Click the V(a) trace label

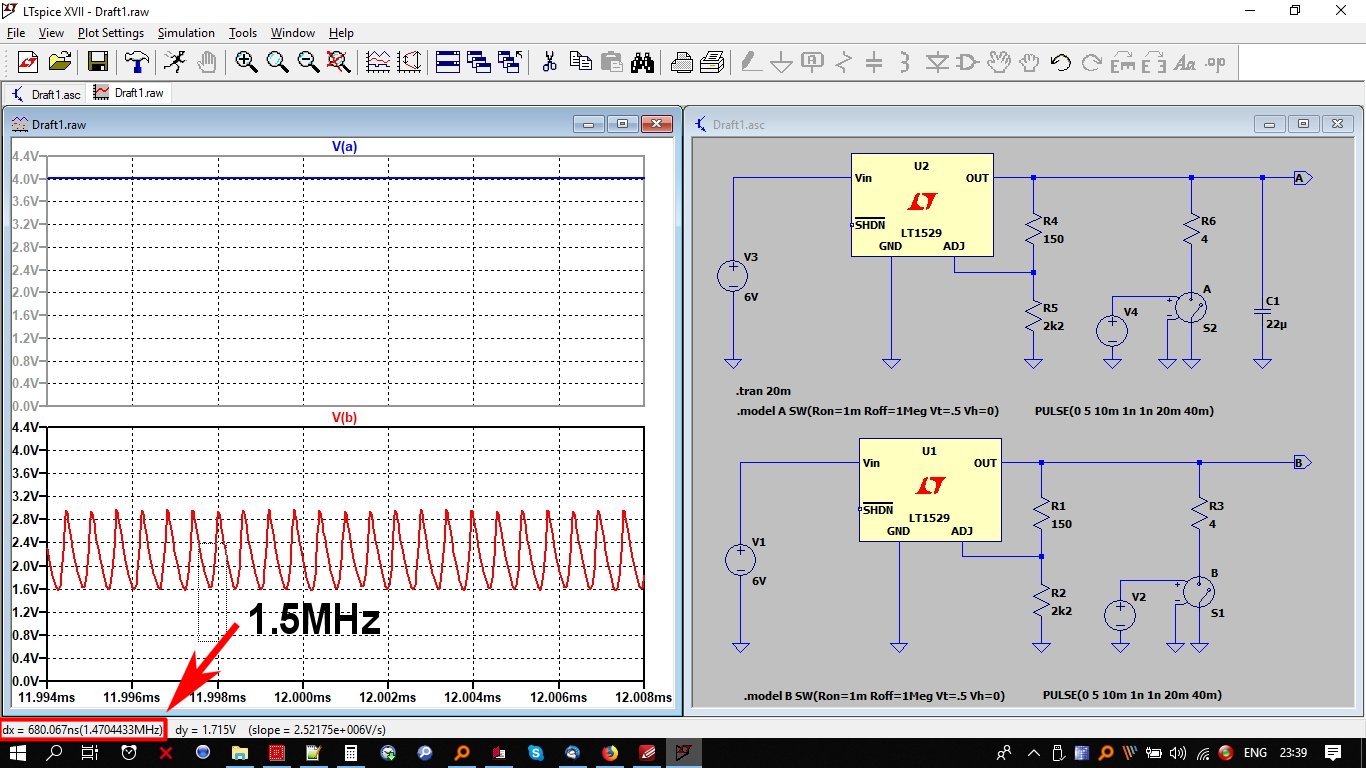tap(344, 147)
